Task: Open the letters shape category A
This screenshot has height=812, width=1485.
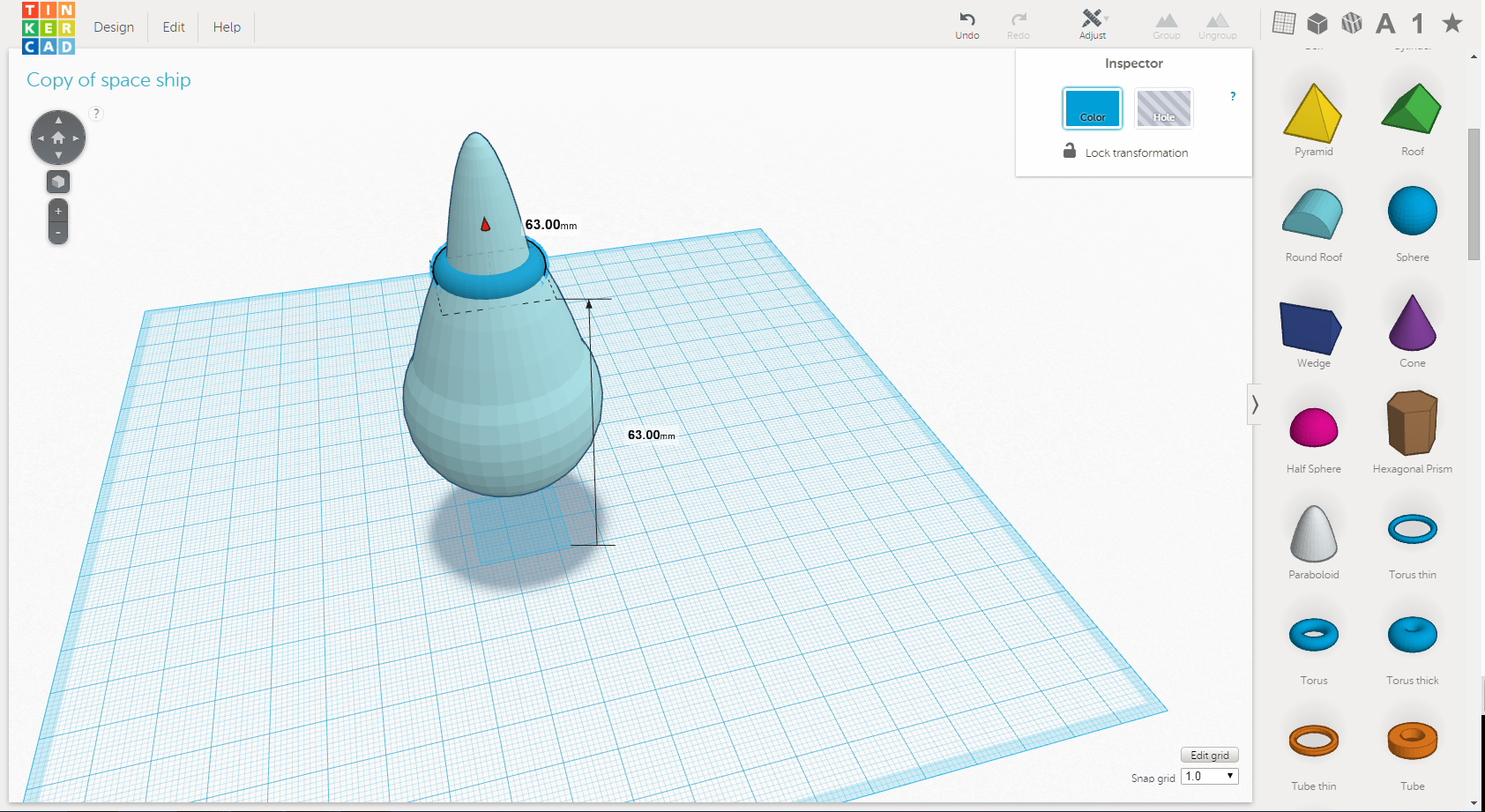Action: click(1385, 24)
